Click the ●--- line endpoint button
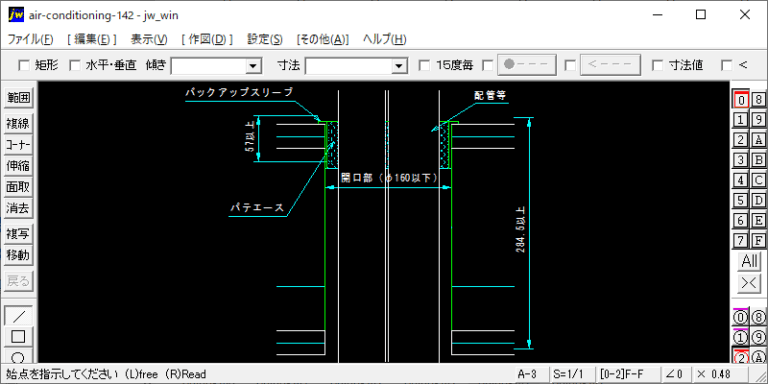The image size is (768, 384). 527,65
